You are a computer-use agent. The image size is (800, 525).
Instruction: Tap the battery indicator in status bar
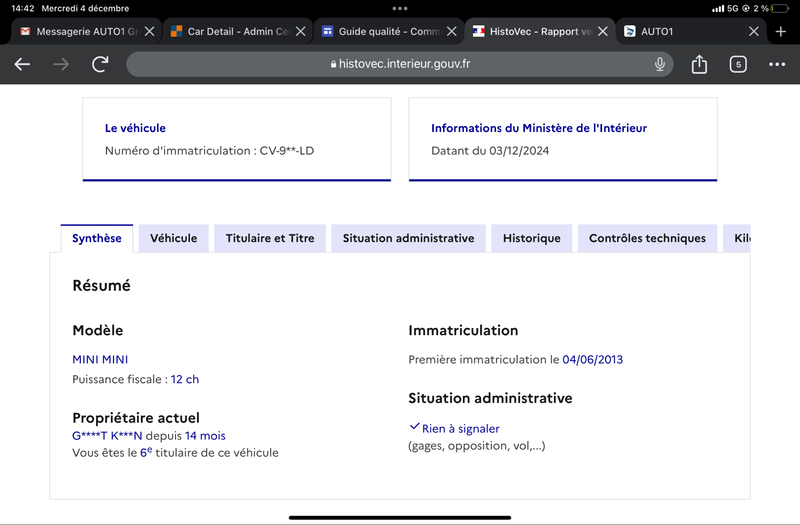[x=780, y=8]
